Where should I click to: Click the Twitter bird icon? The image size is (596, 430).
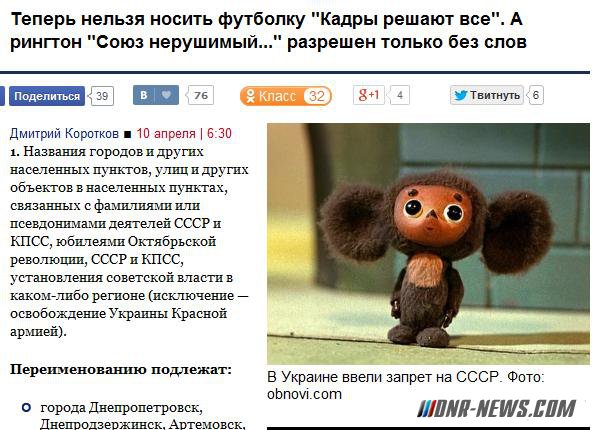coord(460,95)
